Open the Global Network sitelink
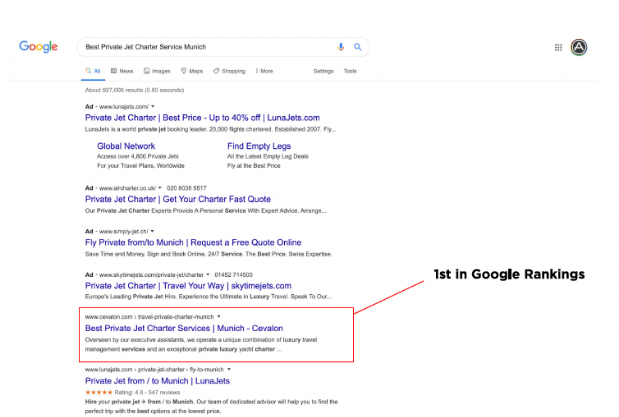The height and width of the screenshot is (417, 619). tap(126, 146)
